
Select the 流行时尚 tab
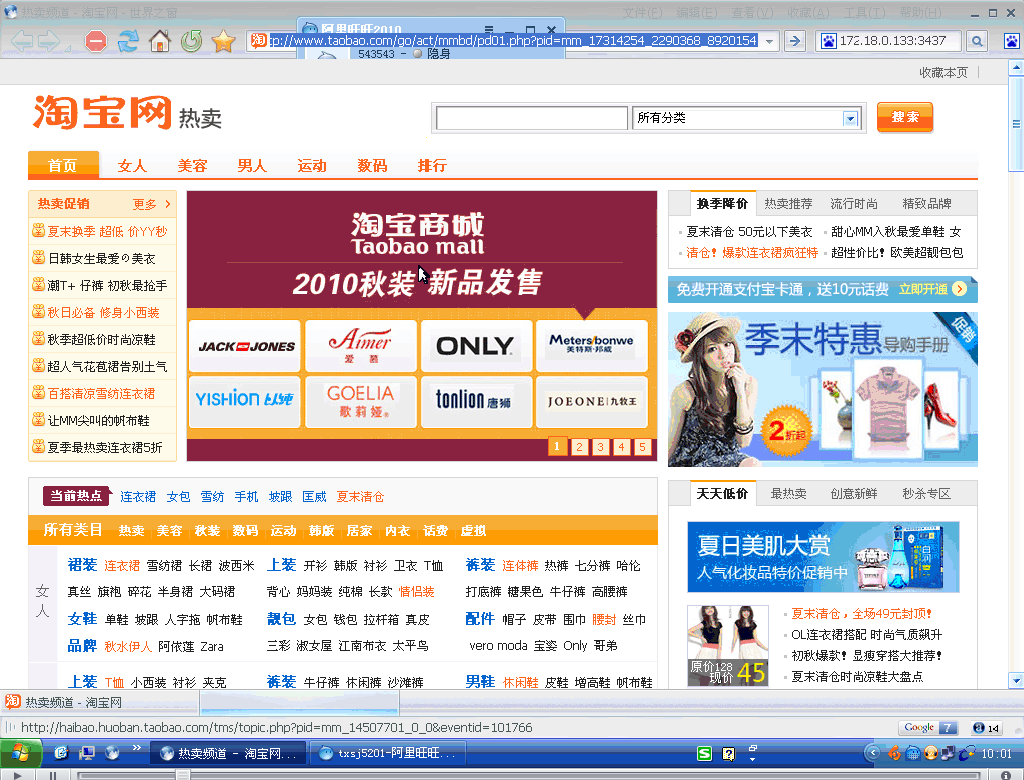click(854, 204)
